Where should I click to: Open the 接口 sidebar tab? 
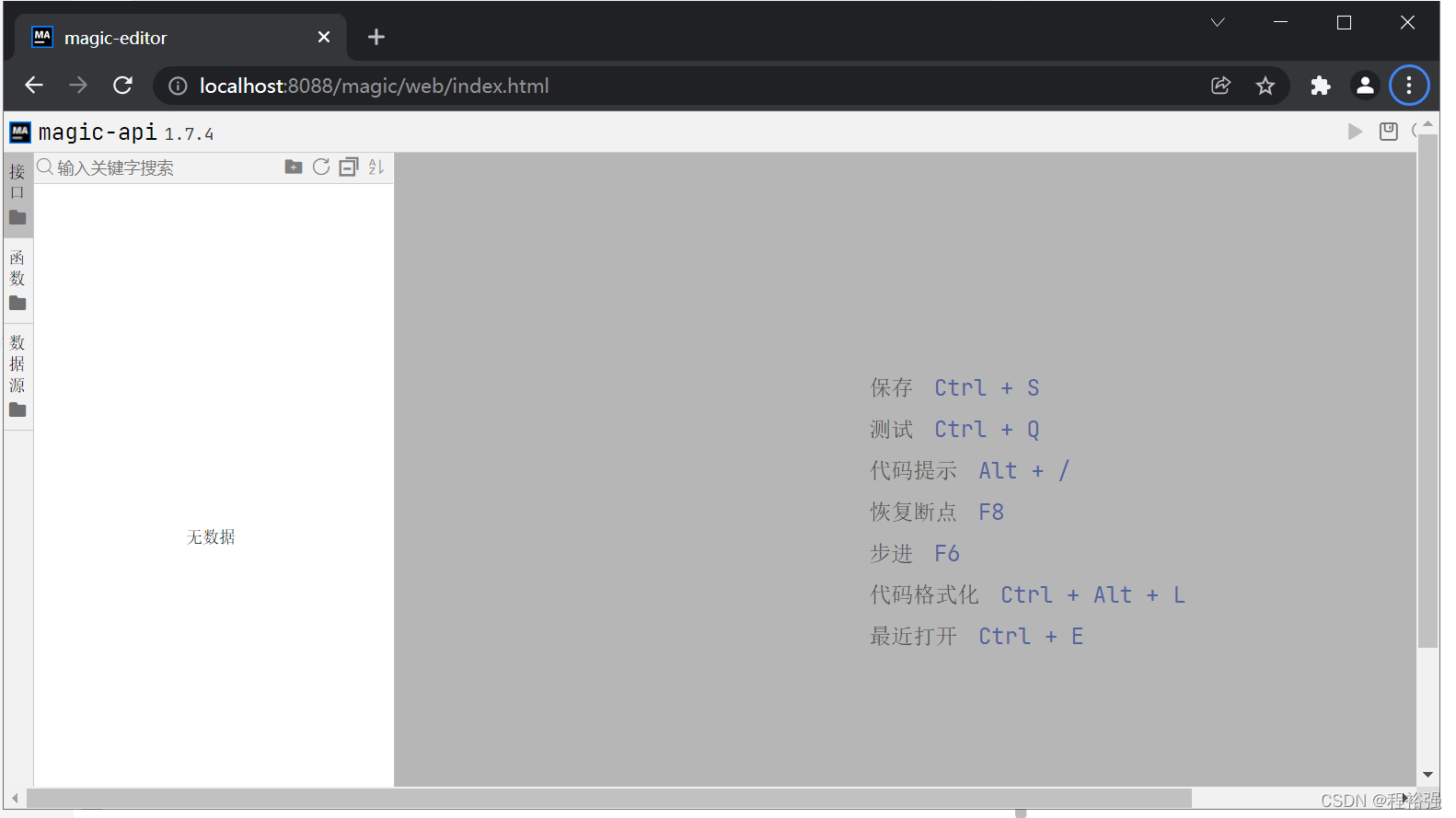click(17, 194)
